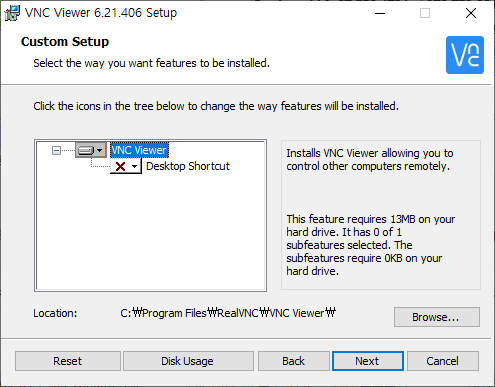Click the install location path text
The width and height of the screenshot is (495, 387).
pos(228,313)
